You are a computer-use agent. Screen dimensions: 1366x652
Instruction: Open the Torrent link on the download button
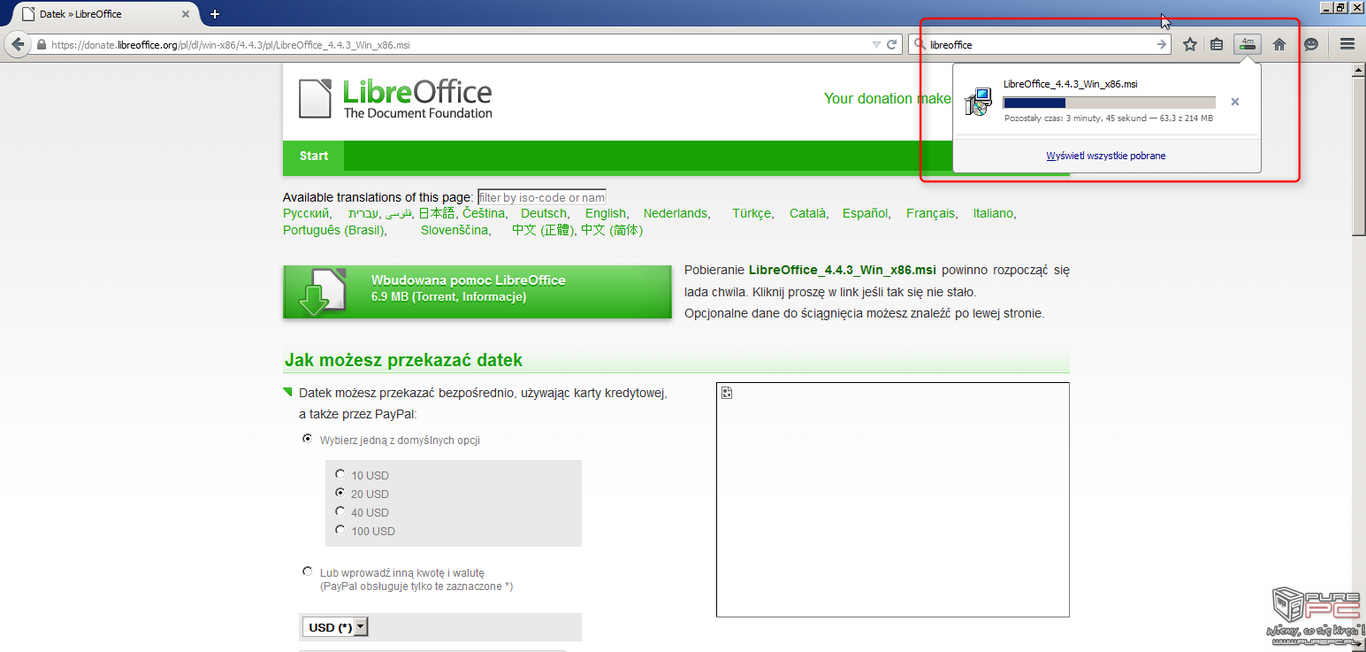pos(437,297)
